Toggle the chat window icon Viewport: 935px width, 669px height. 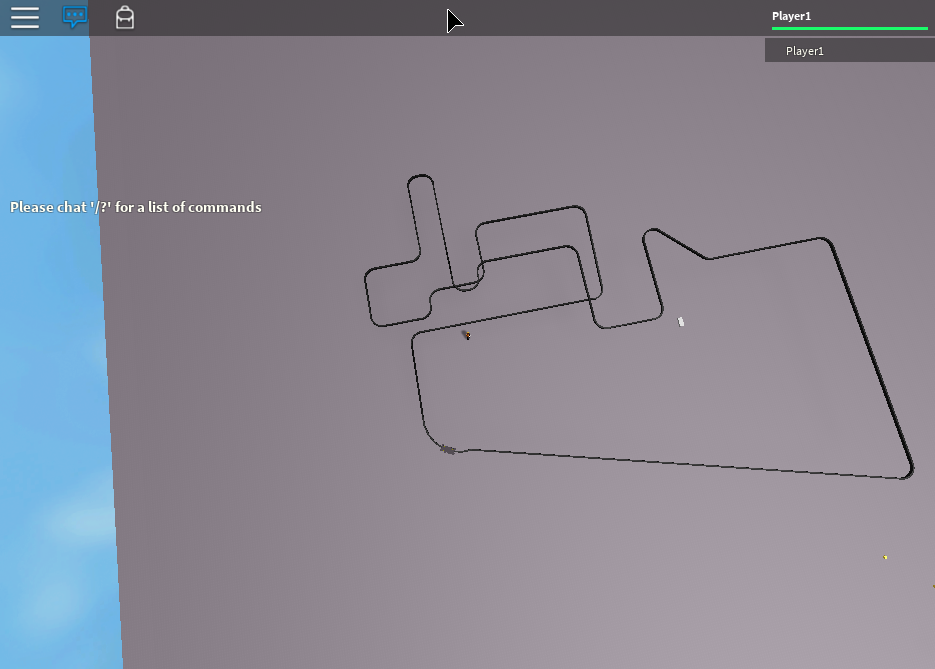tap(75, 17)
